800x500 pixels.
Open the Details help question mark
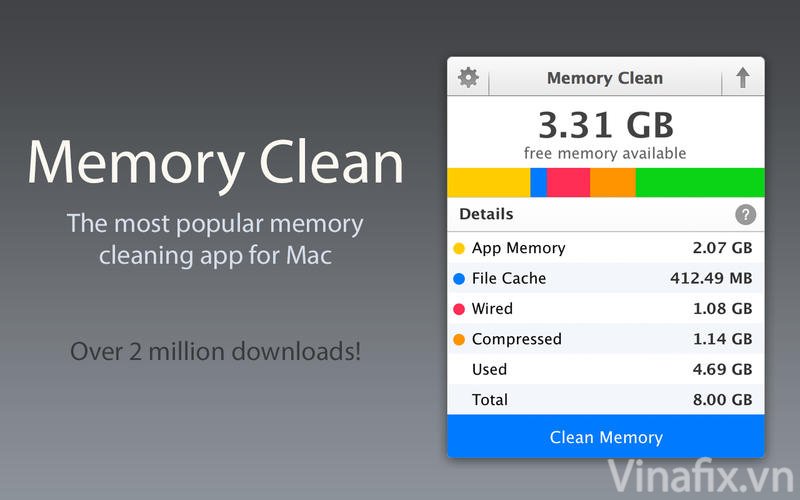pyautogui.click(x=745, y=215)
